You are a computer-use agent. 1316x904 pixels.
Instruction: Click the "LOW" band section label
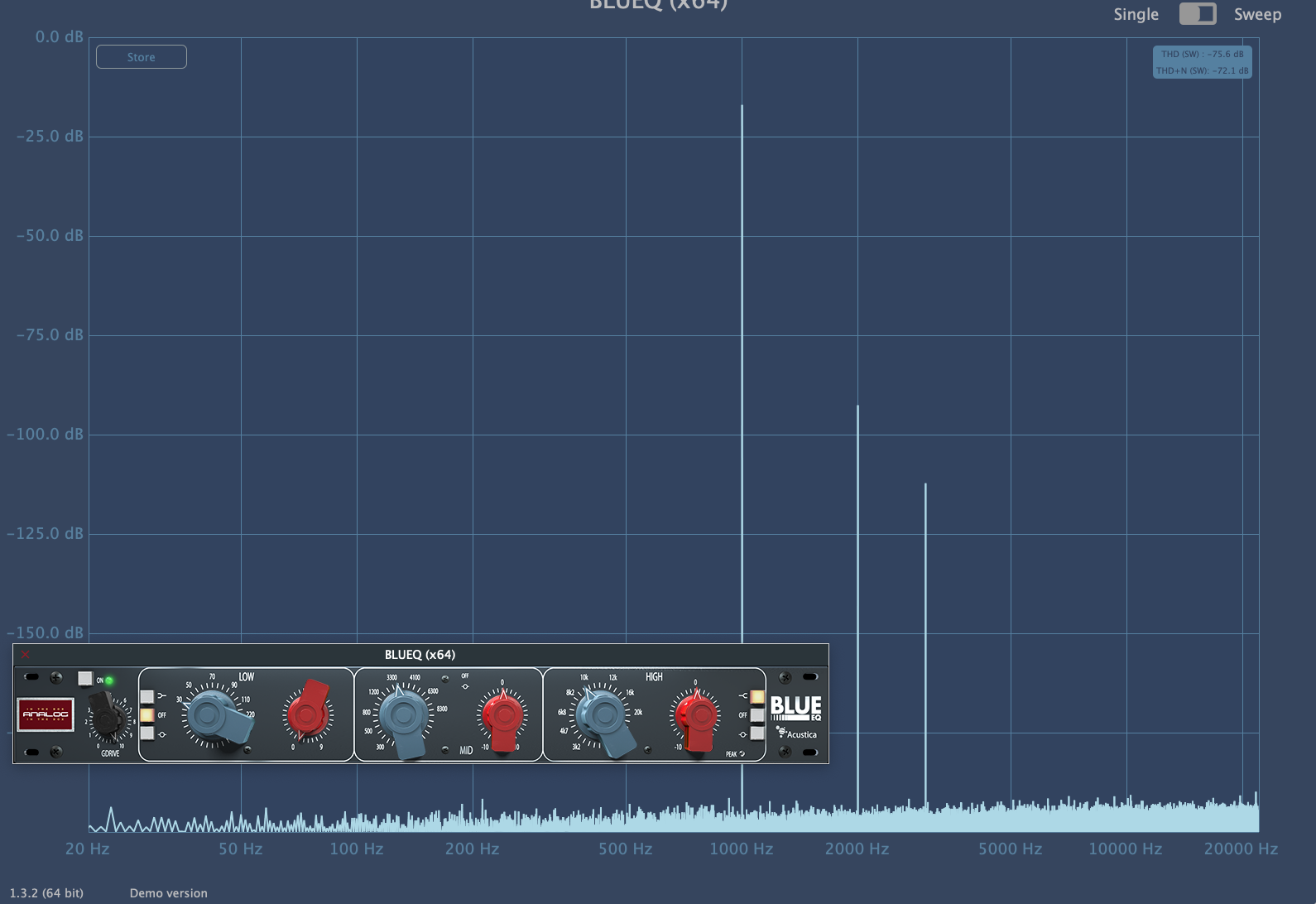pos(247,677)
